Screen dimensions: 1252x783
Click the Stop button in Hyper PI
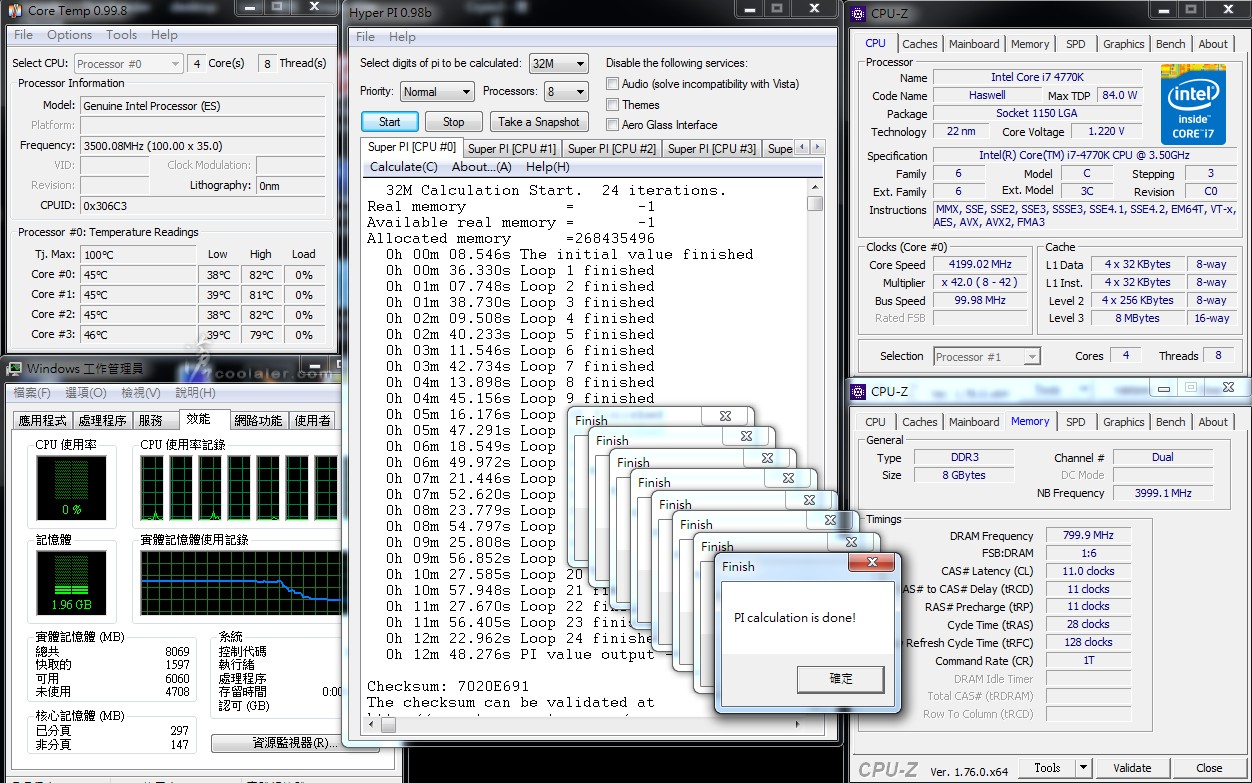click(454, 122)
